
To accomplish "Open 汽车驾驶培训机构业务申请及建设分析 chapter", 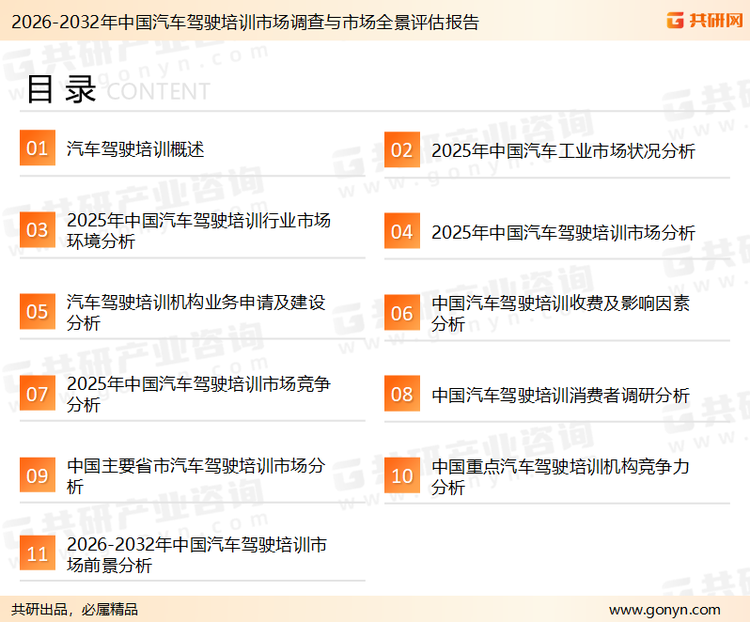I will point(196,312).
